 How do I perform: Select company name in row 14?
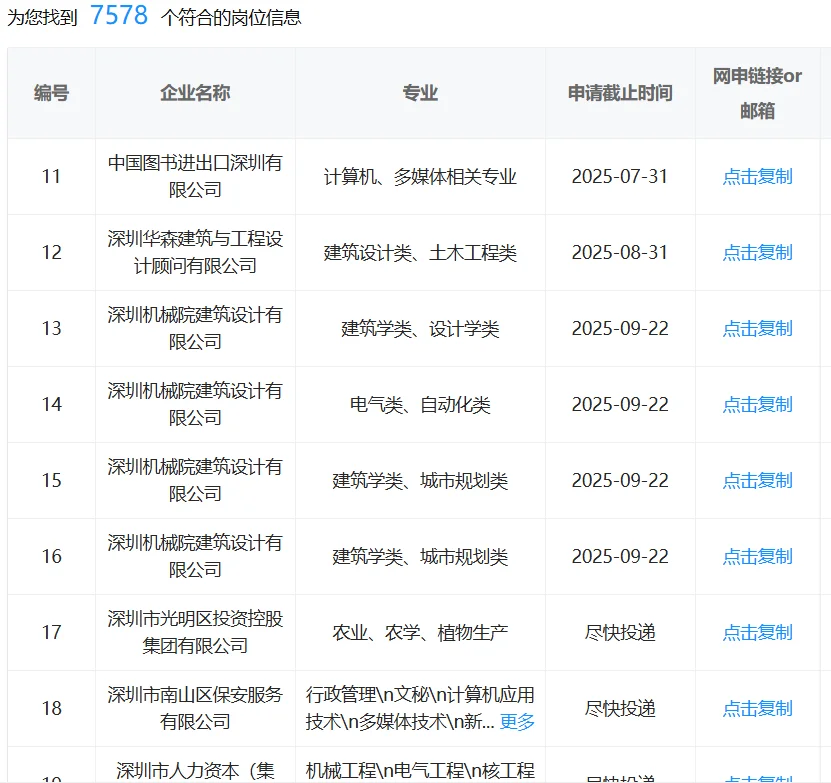tap(195, 404)
